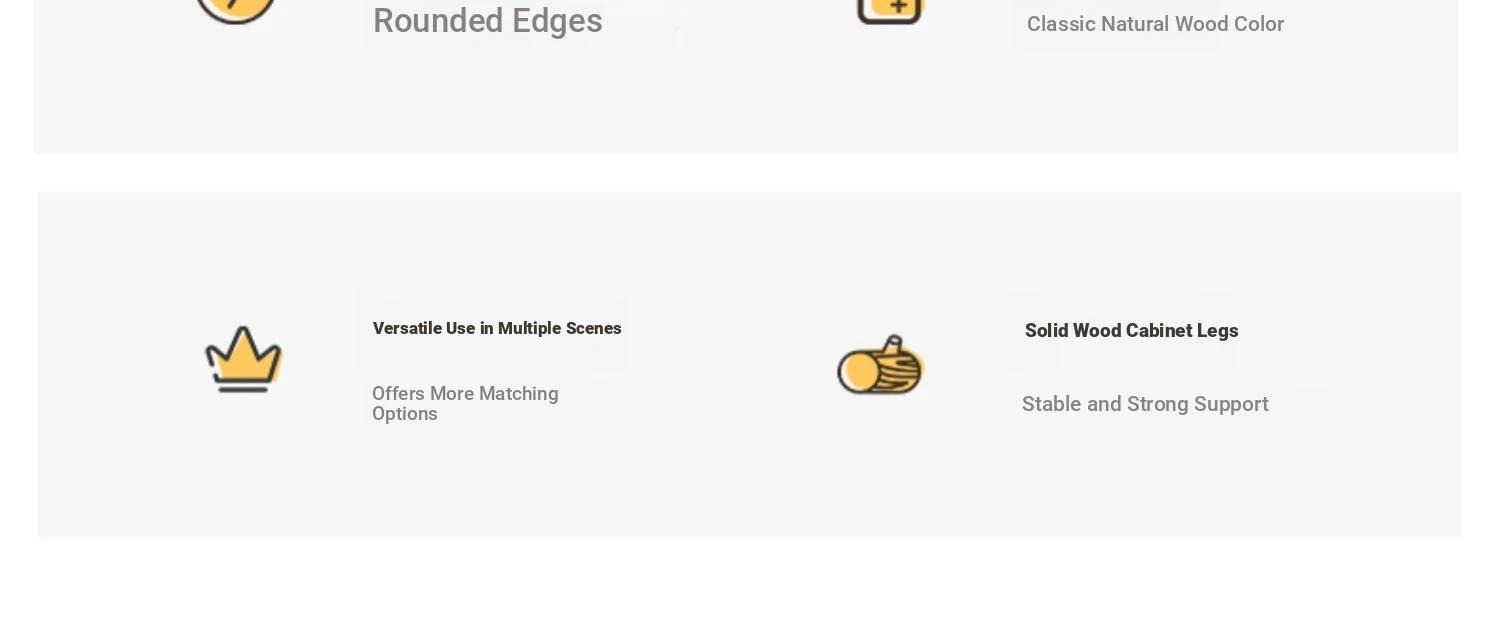This screenshot has height=628, width=1500.
Task: Click the yellow crown icon
Action: pyautogui.click(x=243, y=358)
